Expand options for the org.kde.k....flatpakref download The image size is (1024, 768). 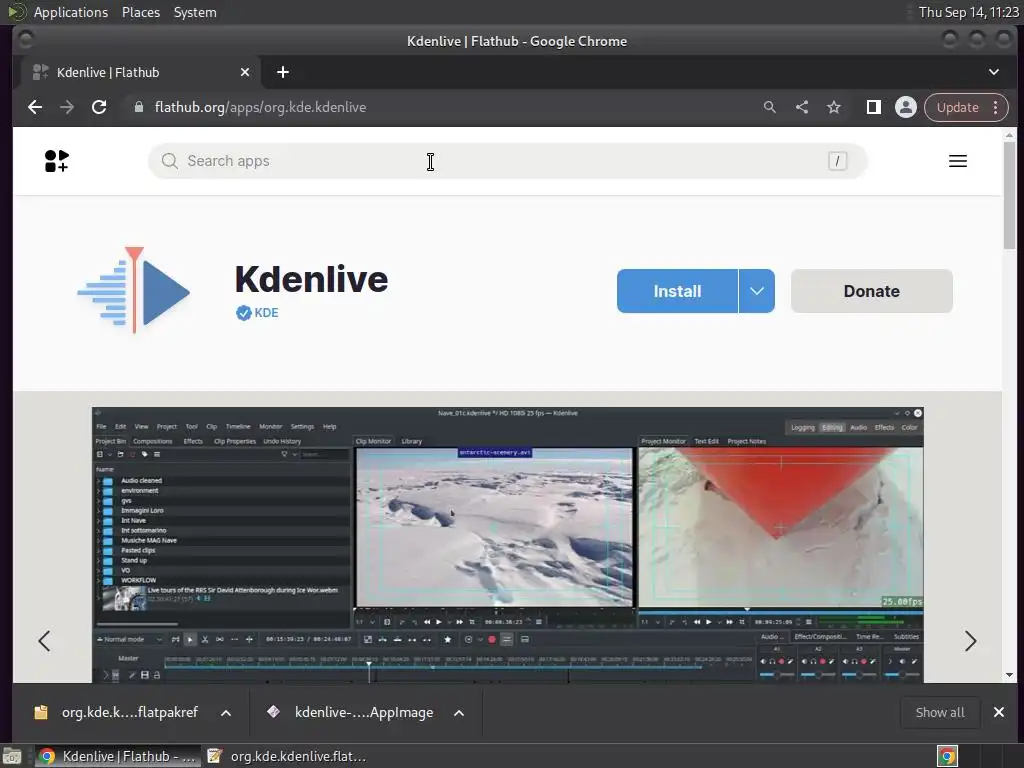(226, 712)
